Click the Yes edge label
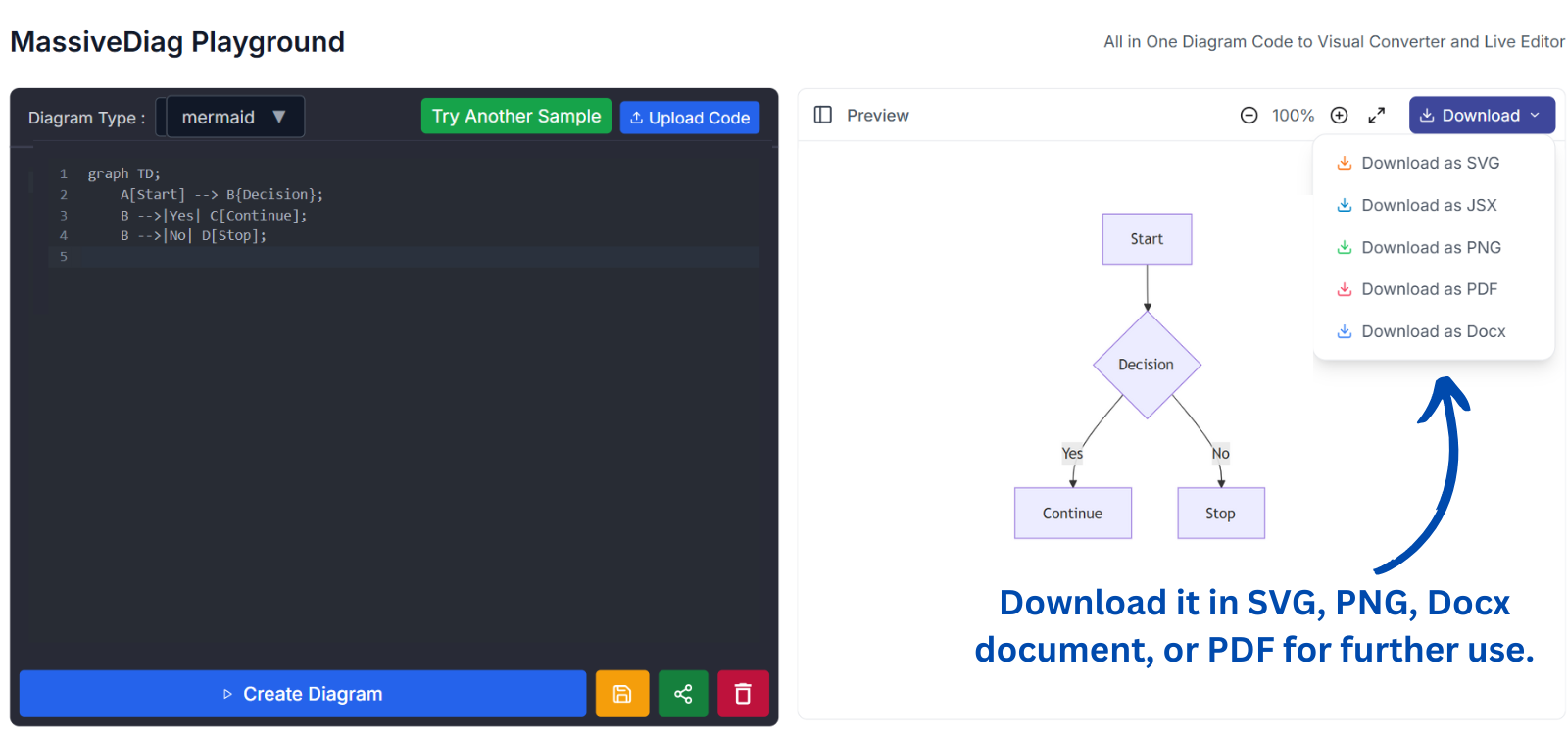1568x735 pixels. click(1073, 453)
